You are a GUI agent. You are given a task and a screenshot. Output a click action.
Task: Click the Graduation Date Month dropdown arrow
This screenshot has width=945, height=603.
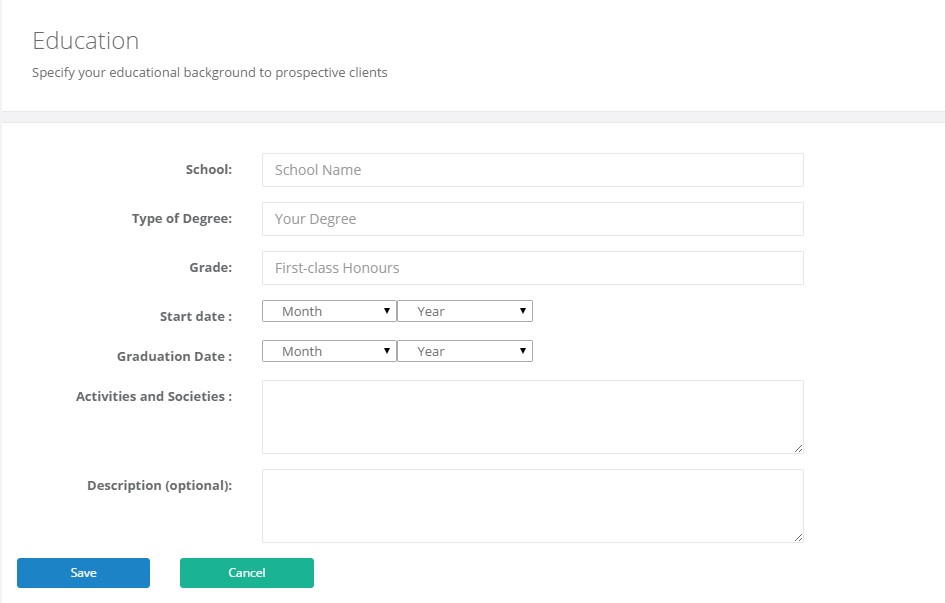387,351
